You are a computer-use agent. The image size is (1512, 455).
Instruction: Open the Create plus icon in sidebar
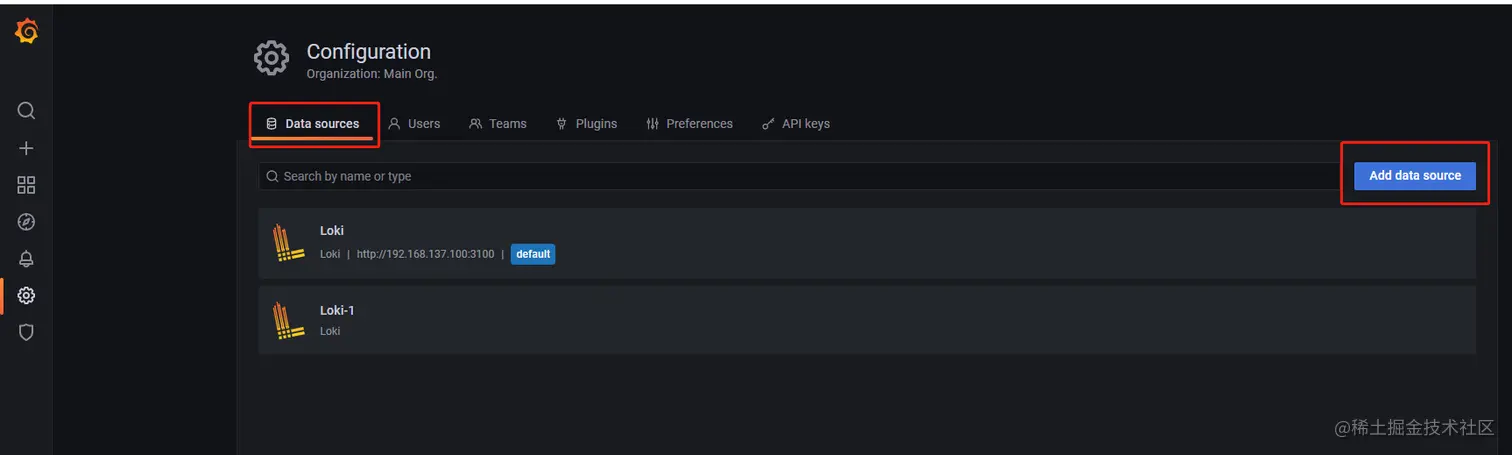27,148
